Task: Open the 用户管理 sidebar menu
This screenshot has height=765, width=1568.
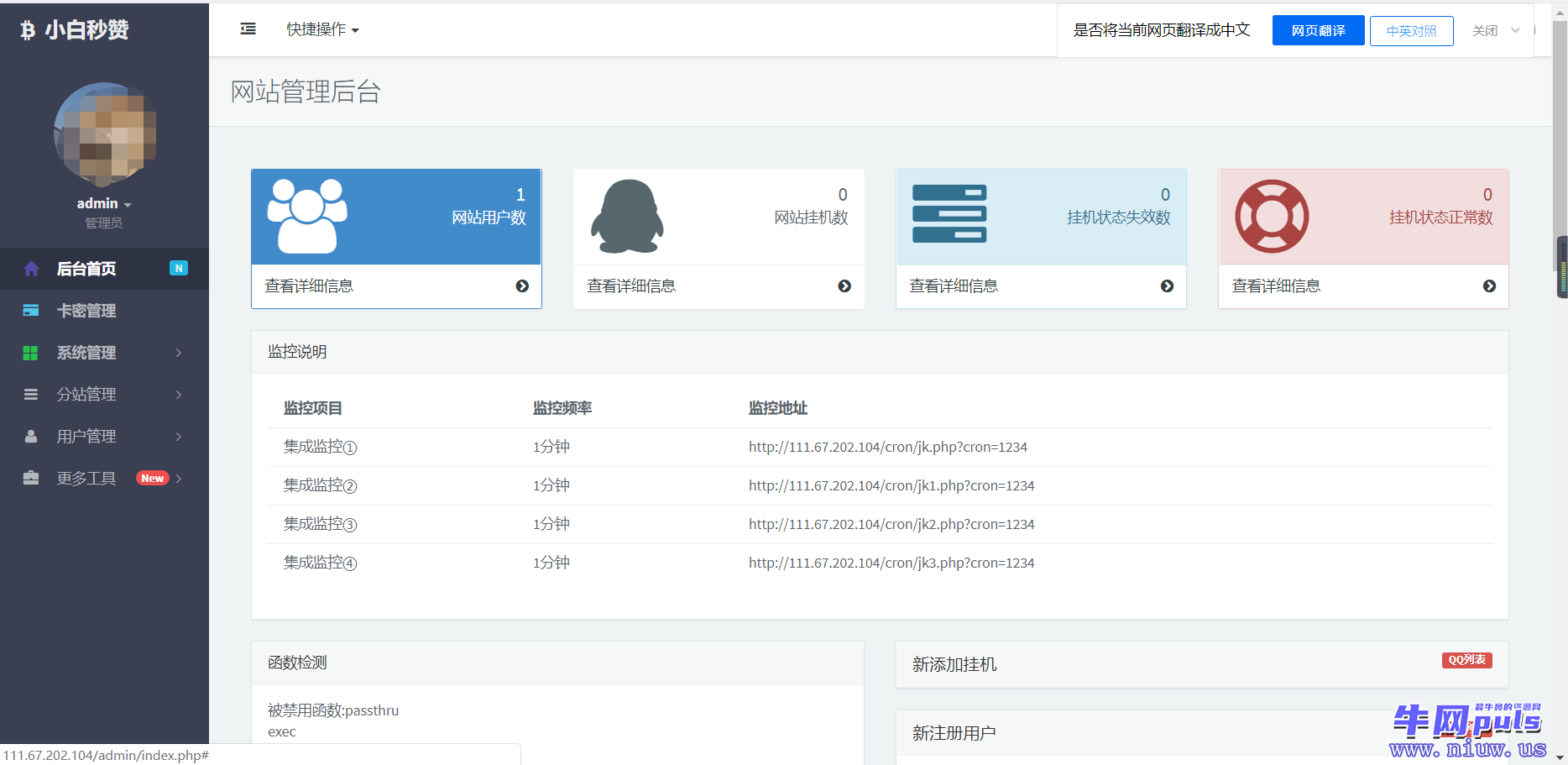Action: click(x=104, y=436)
